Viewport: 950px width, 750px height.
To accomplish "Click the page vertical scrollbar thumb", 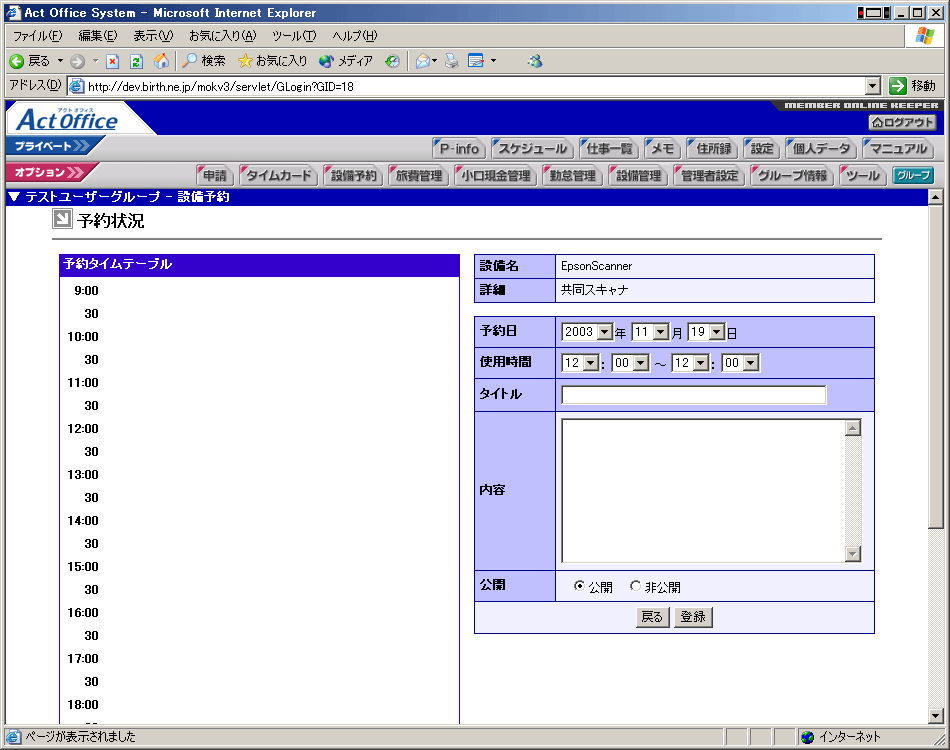I will pos(936,367).
